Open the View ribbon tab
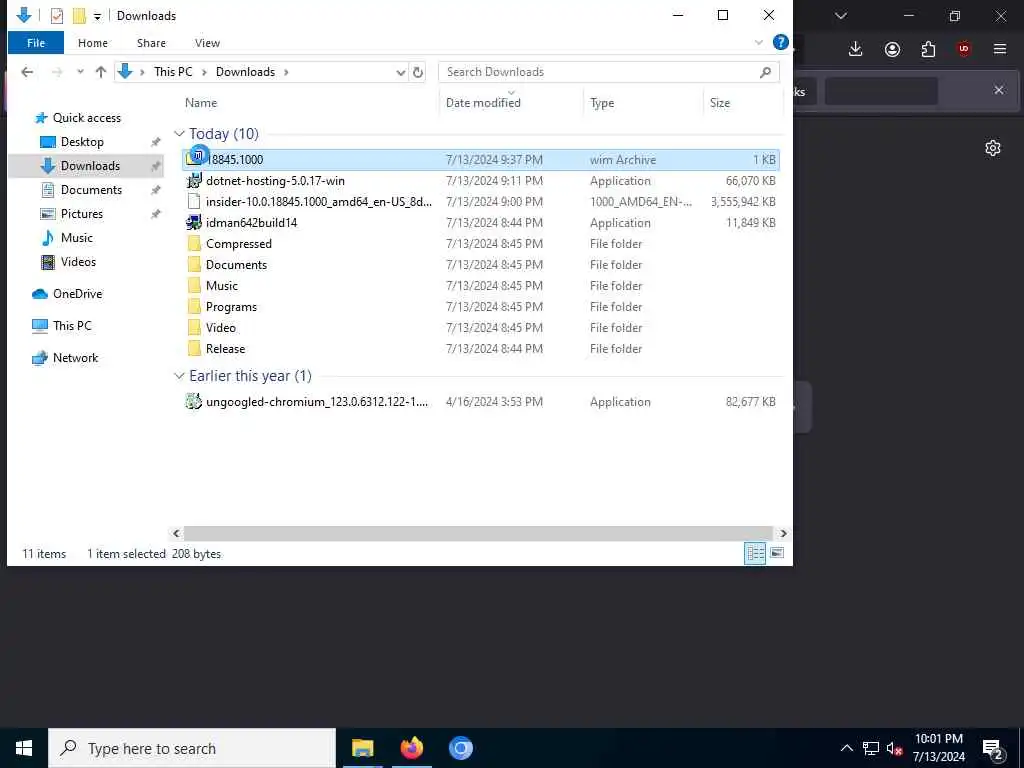The height and width of the screenshot is (768, 1024). click(207, 43)
